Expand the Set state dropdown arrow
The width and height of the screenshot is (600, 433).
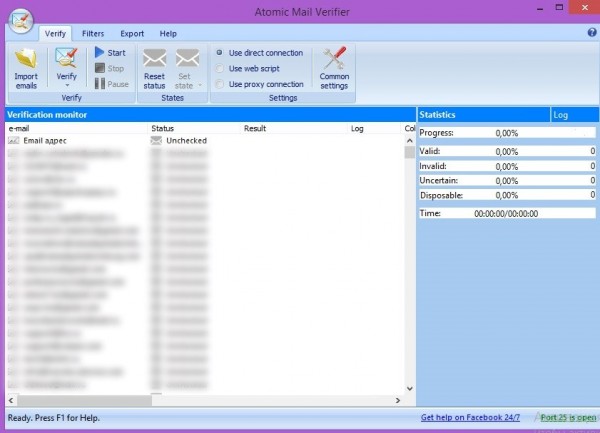[x=200, y=85]
